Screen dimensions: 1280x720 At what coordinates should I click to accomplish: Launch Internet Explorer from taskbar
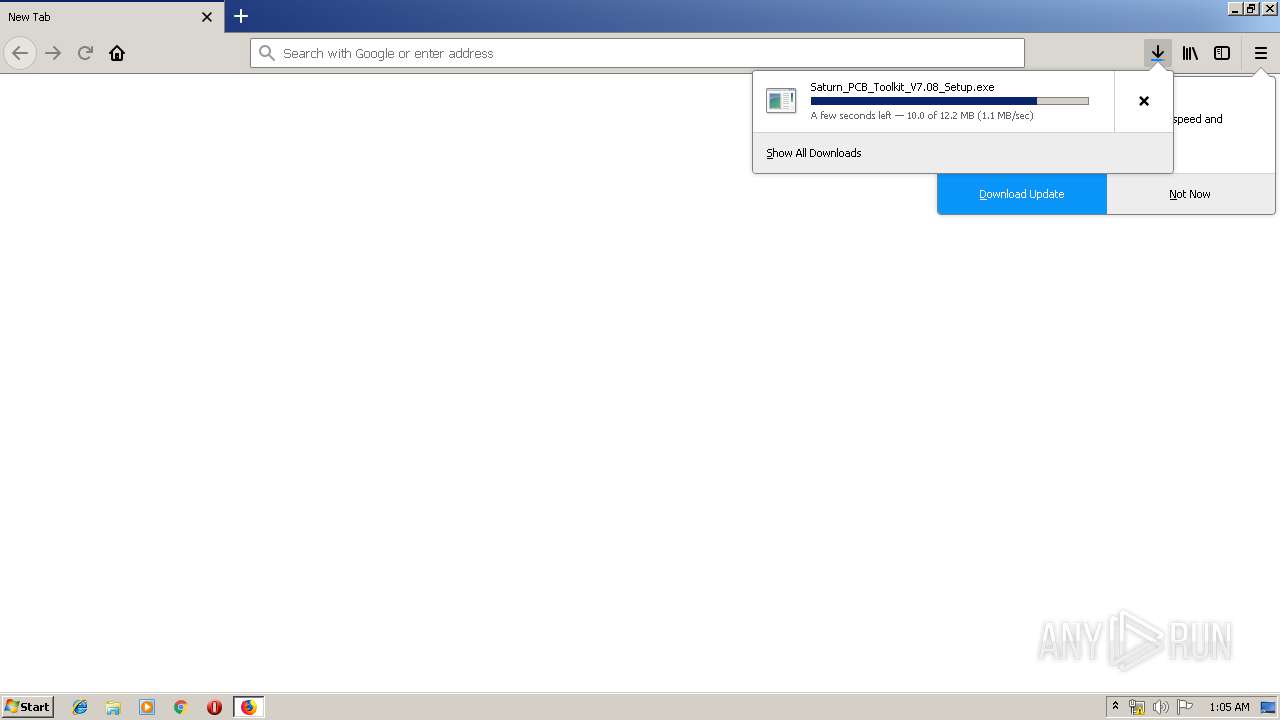click(x=80, y=707)
